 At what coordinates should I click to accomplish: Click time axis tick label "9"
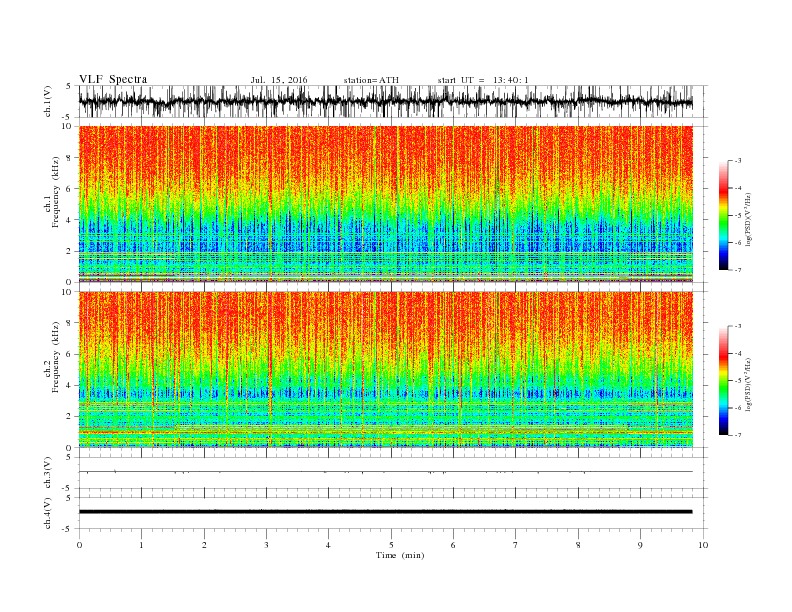coord(640,545)
